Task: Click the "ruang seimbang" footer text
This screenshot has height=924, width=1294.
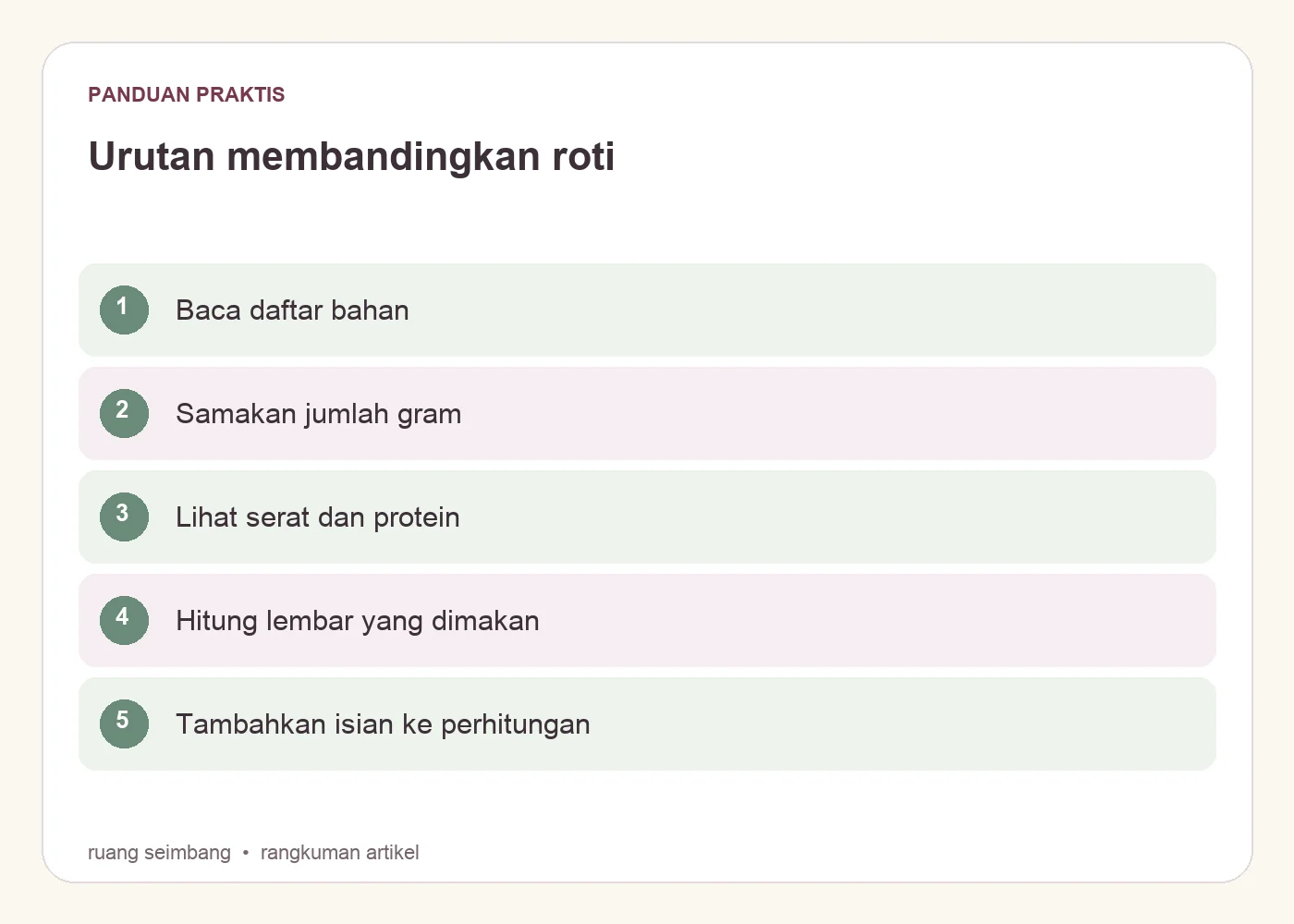Action: (159, 853)
